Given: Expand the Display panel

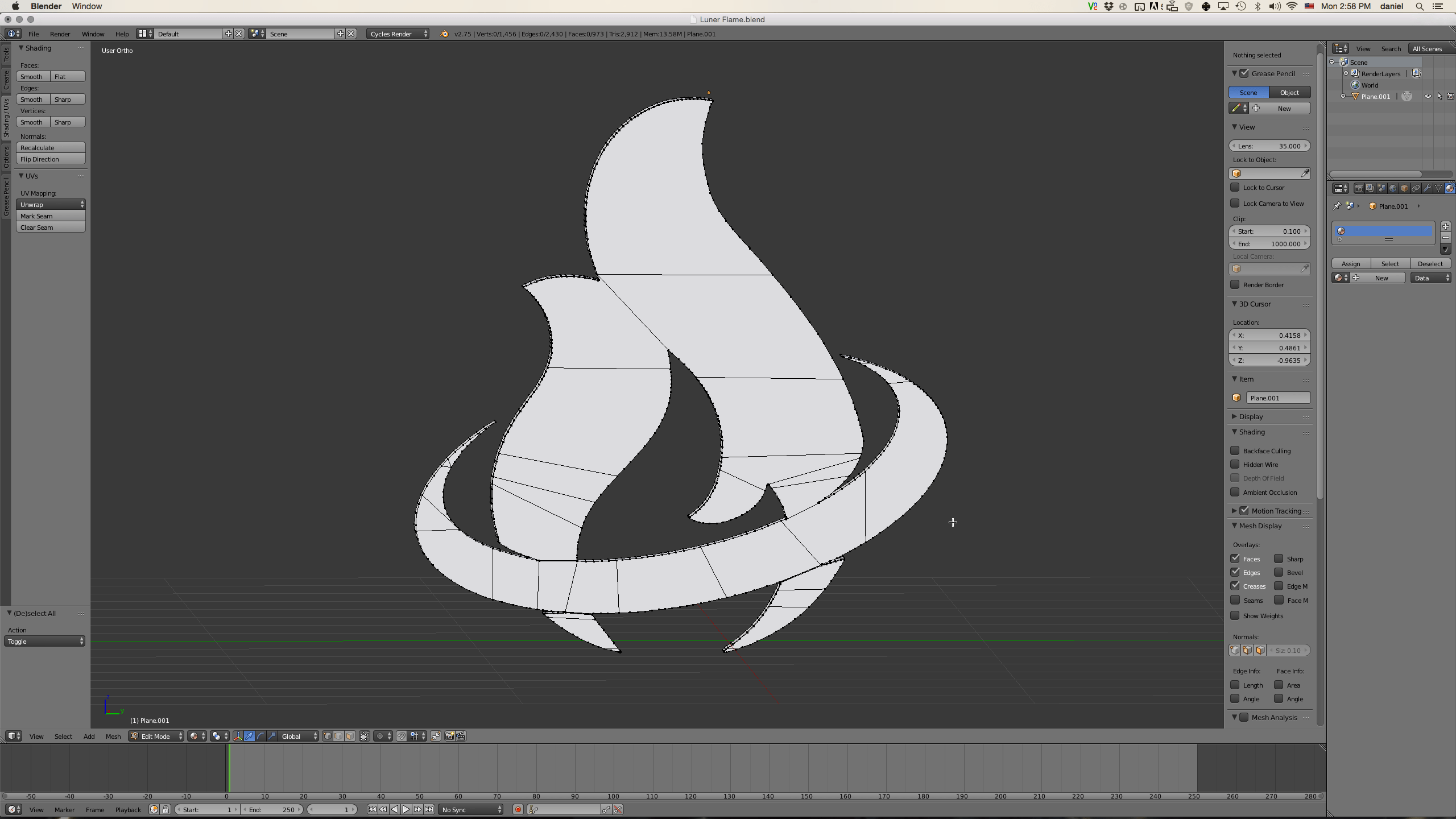Looking at the screenshot, I should coord(1251,416).
